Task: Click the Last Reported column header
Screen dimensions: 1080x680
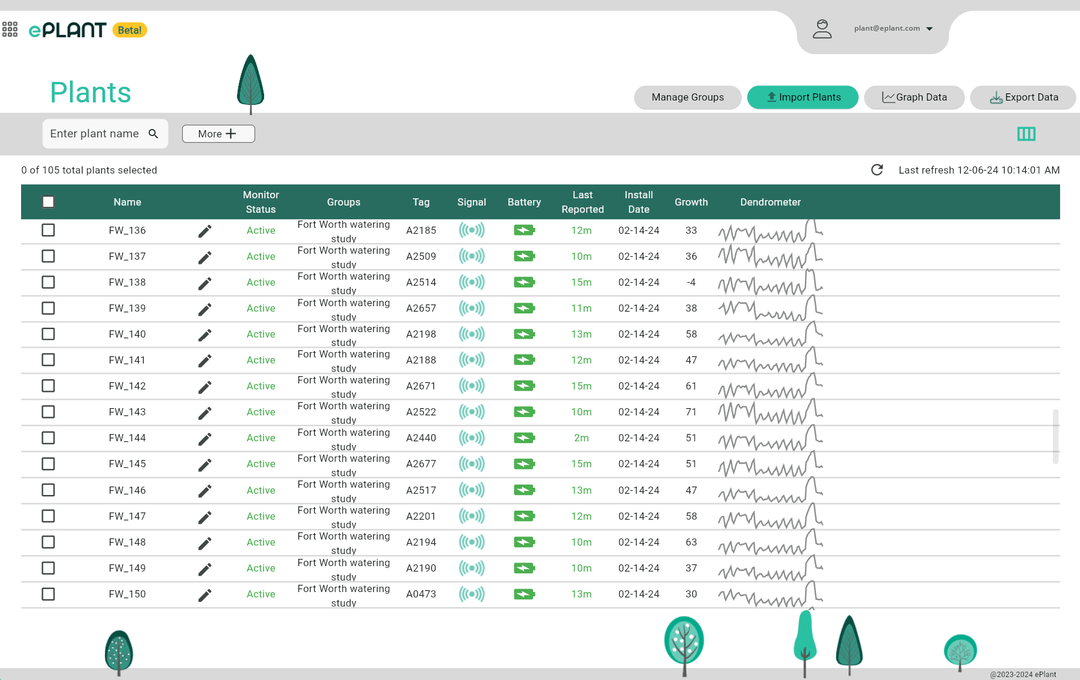Action: (x=583, y=201)
